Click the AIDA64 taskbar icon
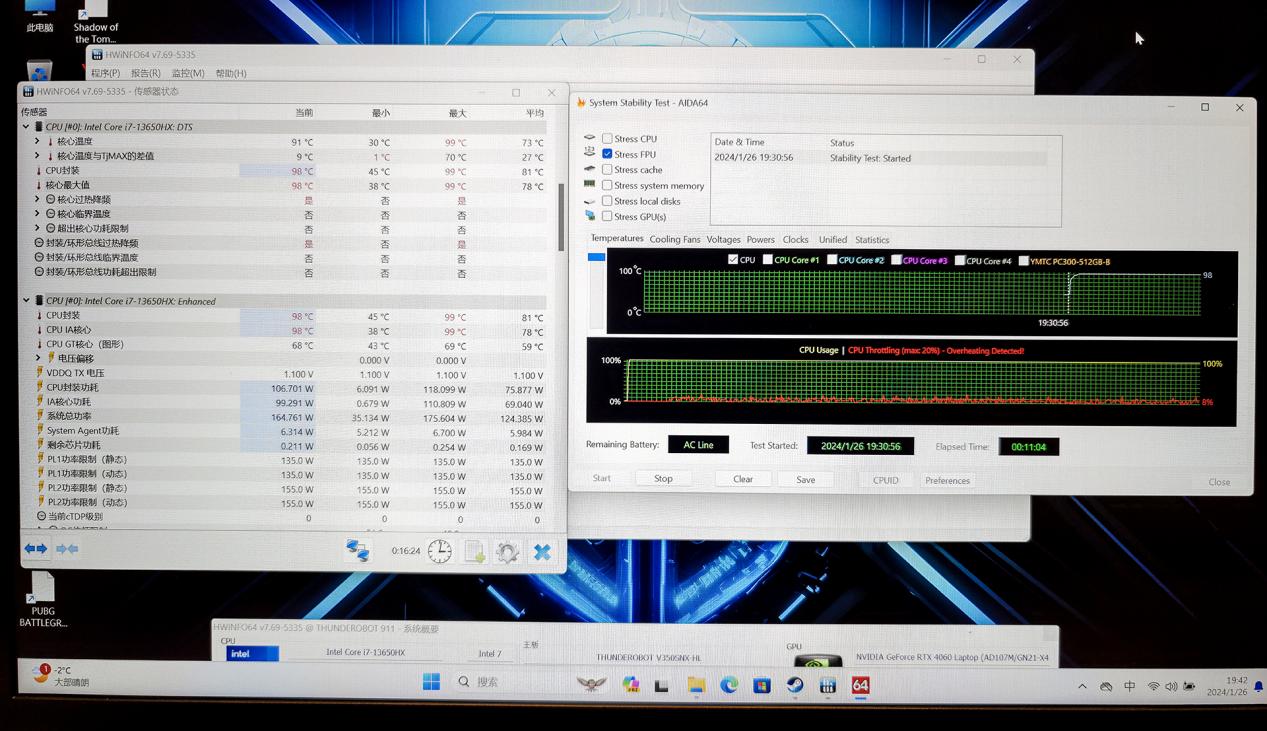Screen dimensions: 1267x731 click(860, 685)
